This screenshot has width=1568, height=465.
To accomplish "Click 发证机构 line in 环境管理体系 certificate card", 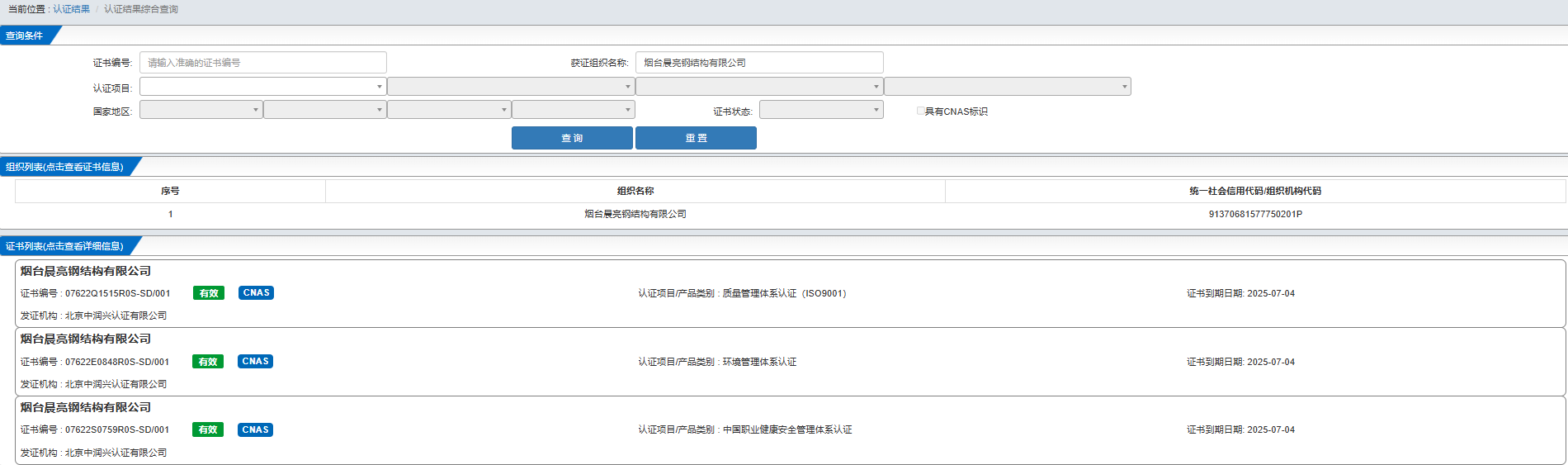I will tap(93, 384).
